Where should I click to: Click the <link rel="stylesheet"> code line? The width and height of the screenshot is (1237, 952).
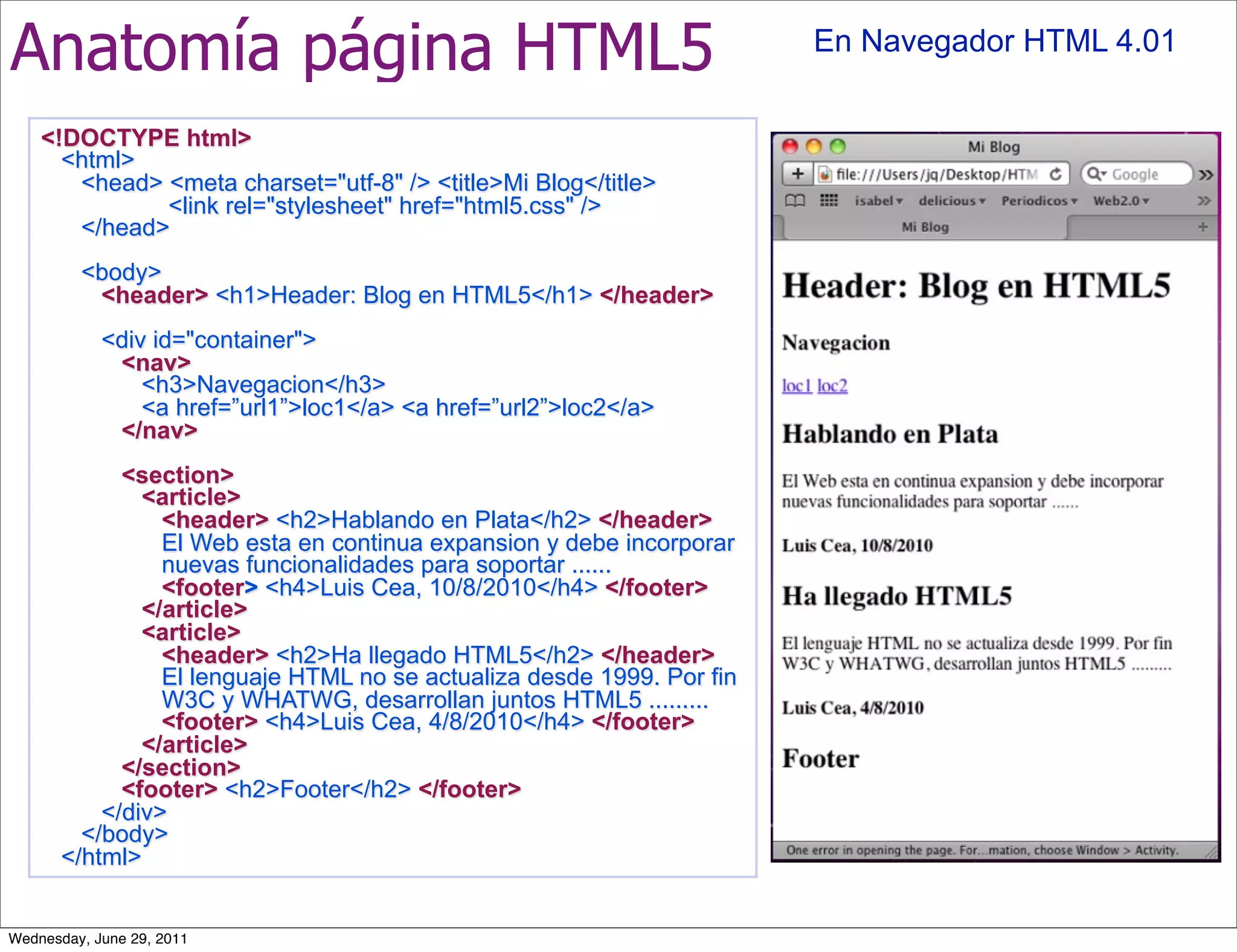384,206
